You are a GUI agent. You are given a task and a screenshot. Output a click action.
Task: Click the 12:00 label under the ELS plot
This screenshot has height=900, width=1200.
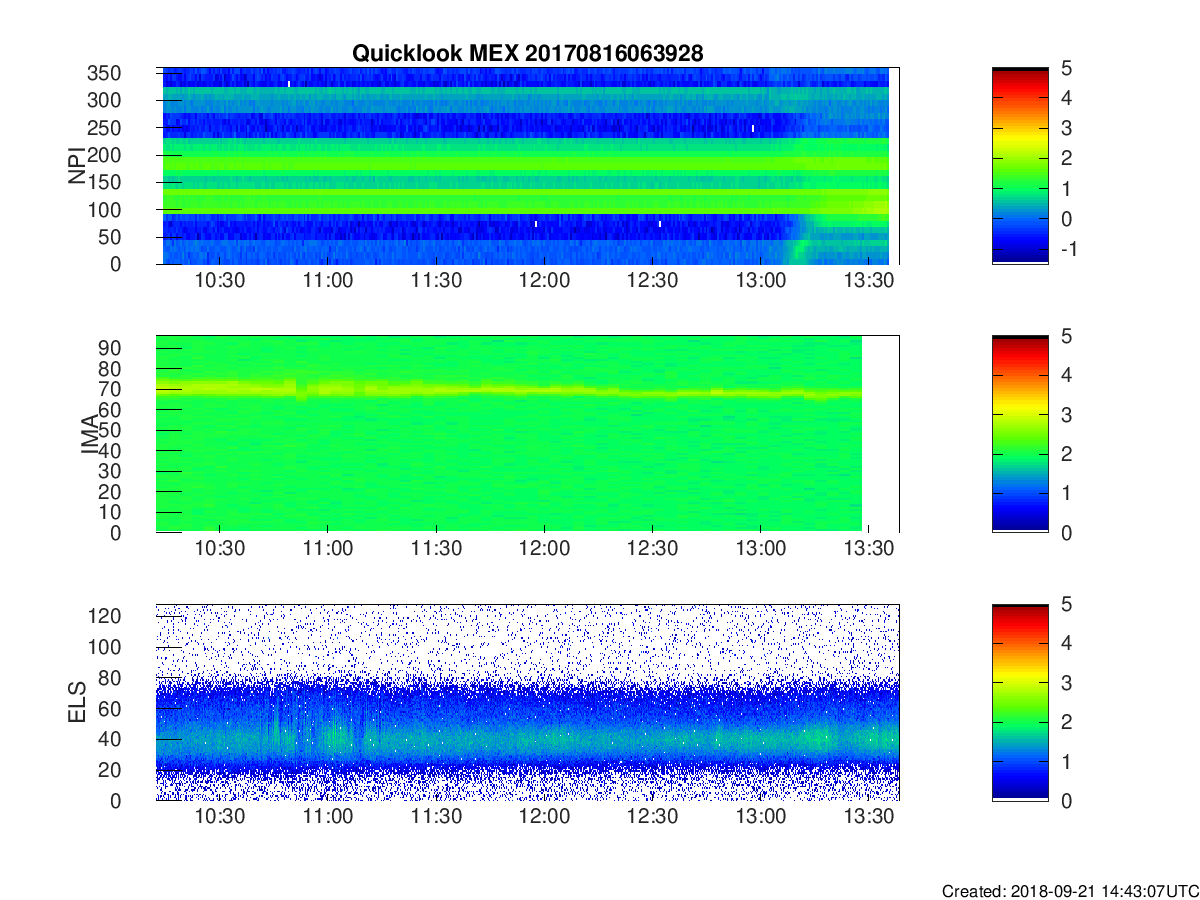pyautogui.click(x=544, y=817)
